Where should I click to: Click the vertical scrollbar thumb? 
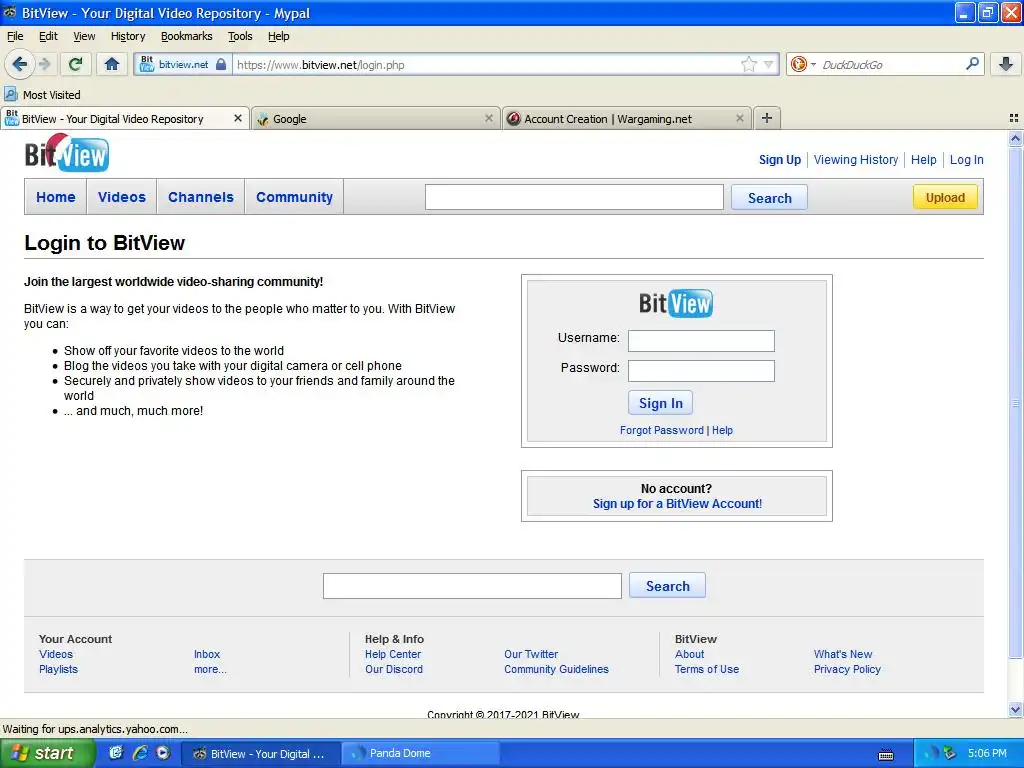coord(1015,403)
